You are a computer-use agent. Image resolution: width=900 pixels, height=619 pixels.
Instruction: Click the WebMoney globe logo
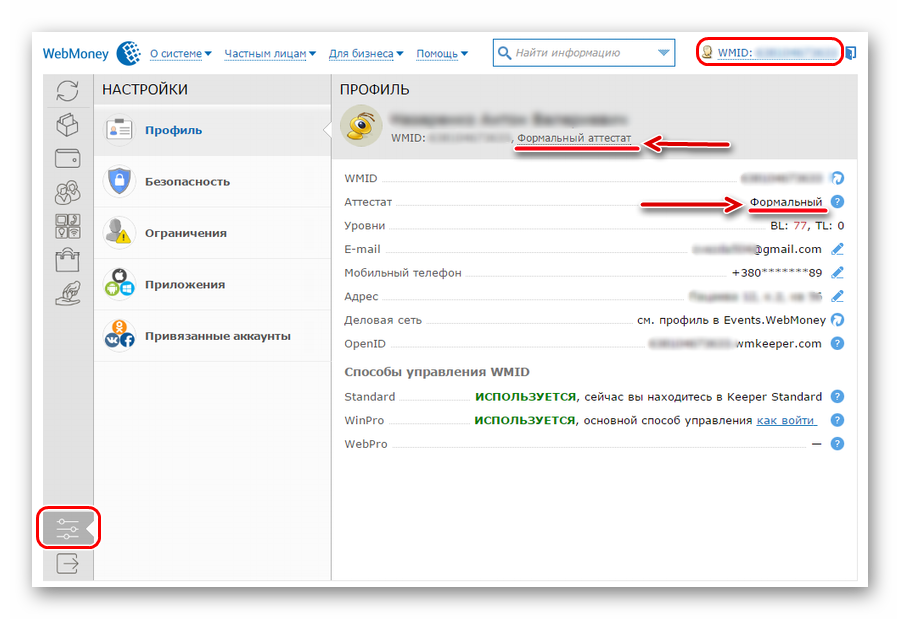(129, 53)
